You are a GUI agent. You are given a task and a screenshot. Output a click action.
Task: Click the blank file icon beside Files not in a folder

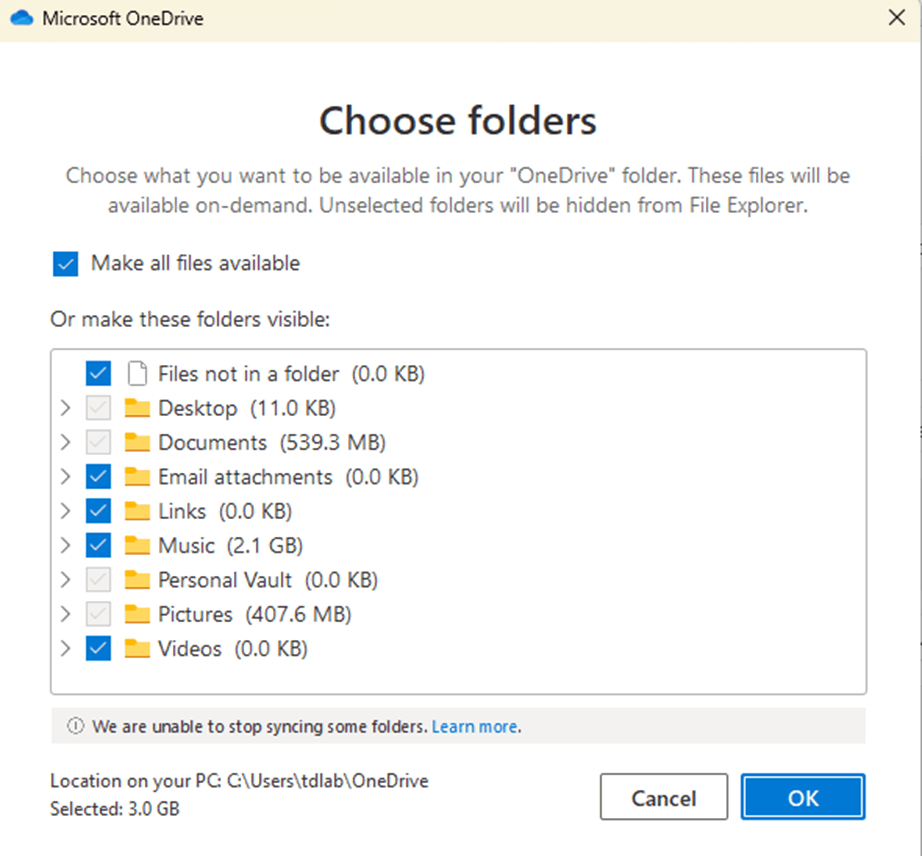[x=138, y=373]
